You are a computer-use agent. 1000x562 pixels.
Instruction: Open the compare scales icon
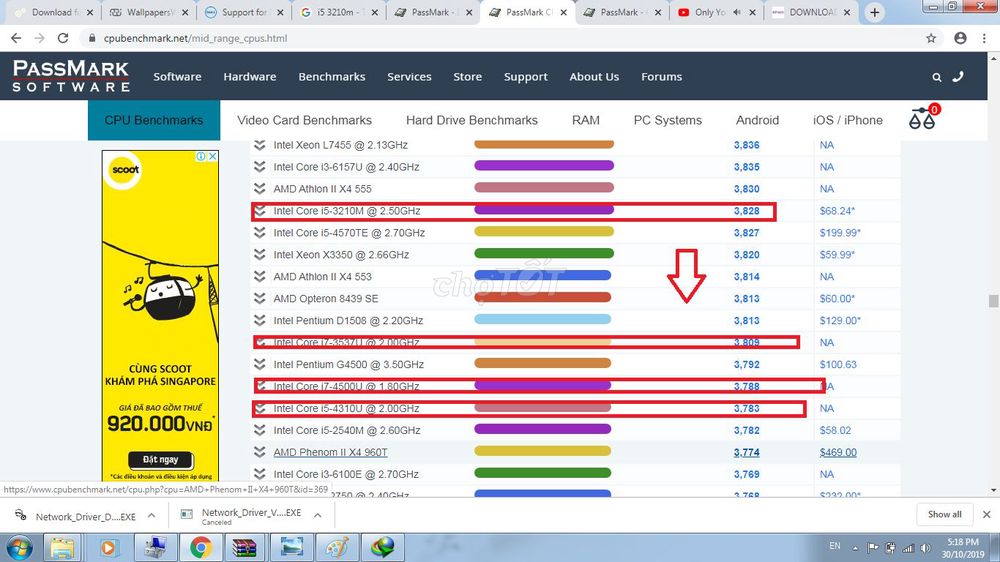click(x=923, y=117)
